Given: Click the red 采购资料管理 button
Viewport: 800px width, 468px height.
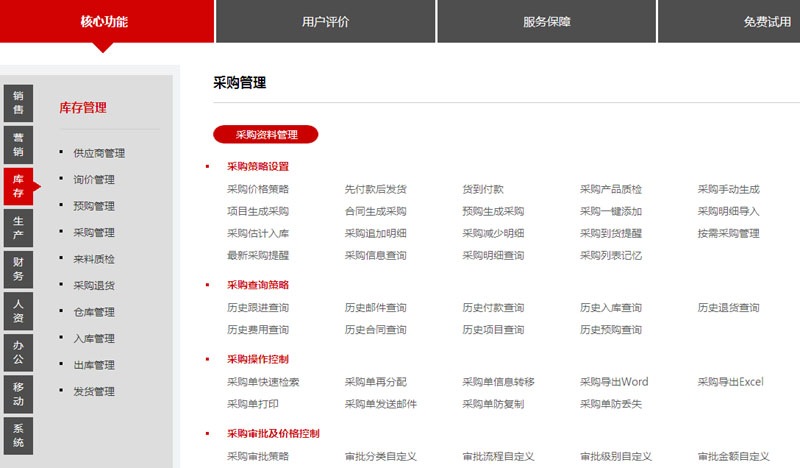Looking at the screenshot, I should [266, 134].
